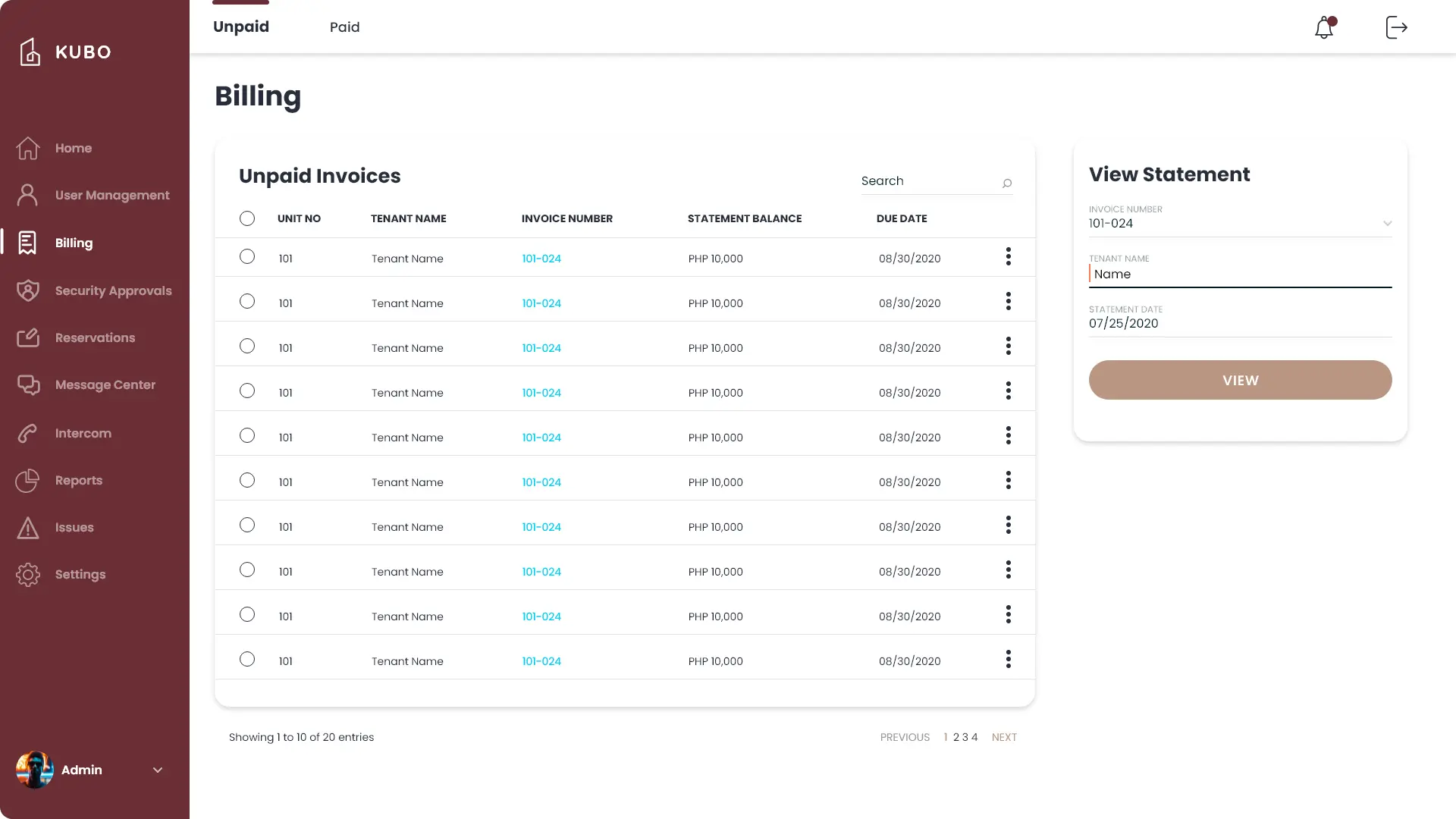The height and width of the screenshot is (819, 1456).
Task: Expand the Admin profile chevron
Action: point(158,770)
